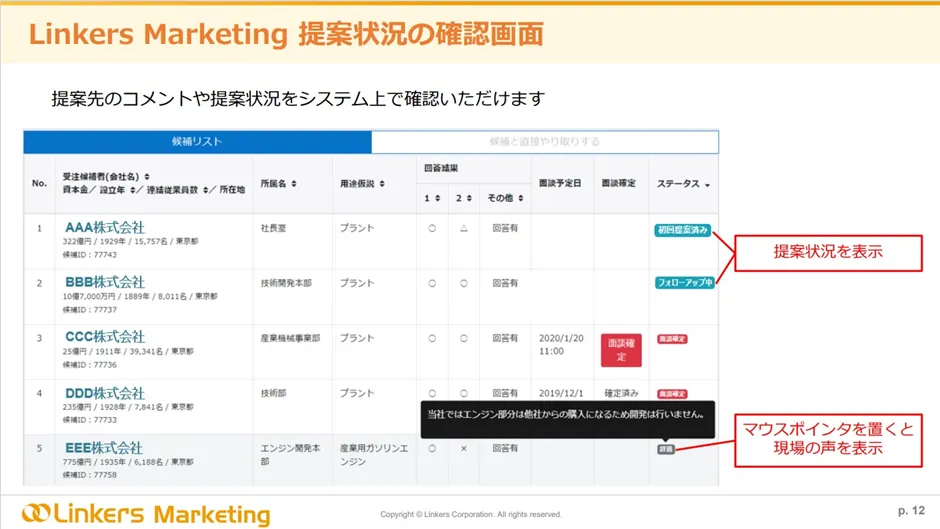Image resolution: width=940 pixels, height=529 pixels.
Task: Click first circle mark in CCC row
Action: click(432, 338)
